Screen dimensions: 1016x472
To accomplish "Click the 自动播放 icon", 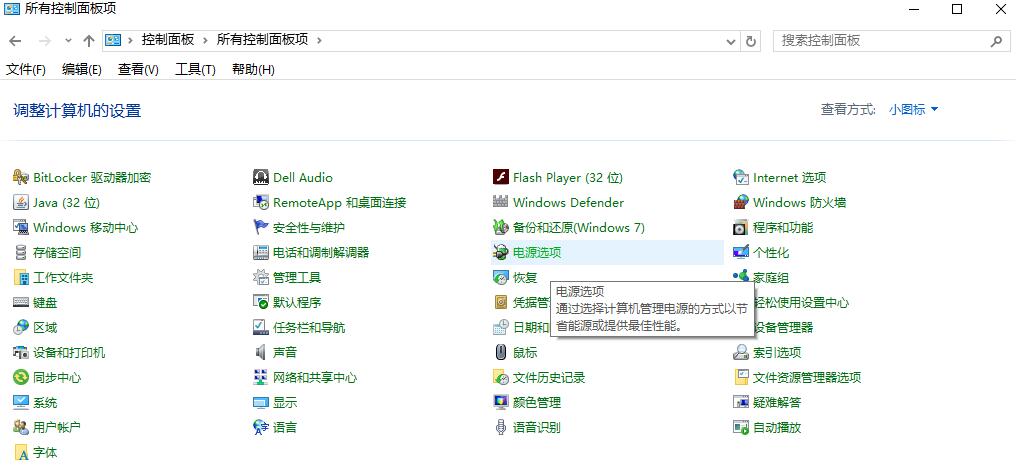I will [x=741, y=427].
